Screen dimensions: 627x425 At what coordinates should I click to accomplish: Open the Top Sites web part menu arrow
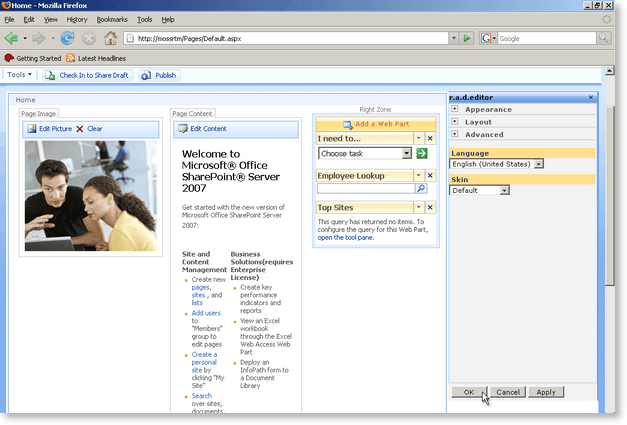click(418, 207)
